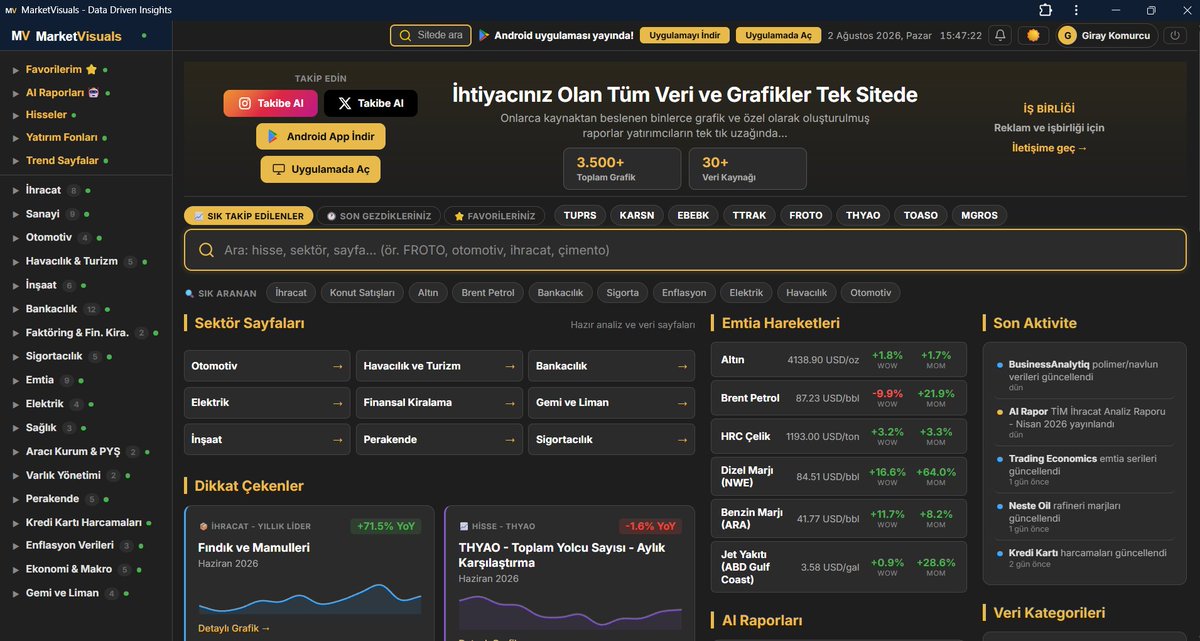
Task: Open the AI Rapor TİM İhracat activity entry
Action: pyautogui.click(x=1084, y=423)
